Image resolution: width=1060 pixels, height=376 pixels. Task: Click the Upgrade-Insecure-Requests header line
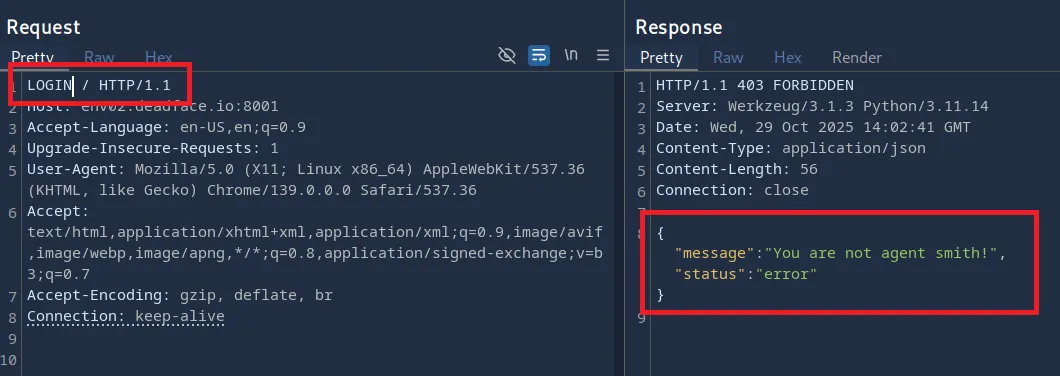153,148
